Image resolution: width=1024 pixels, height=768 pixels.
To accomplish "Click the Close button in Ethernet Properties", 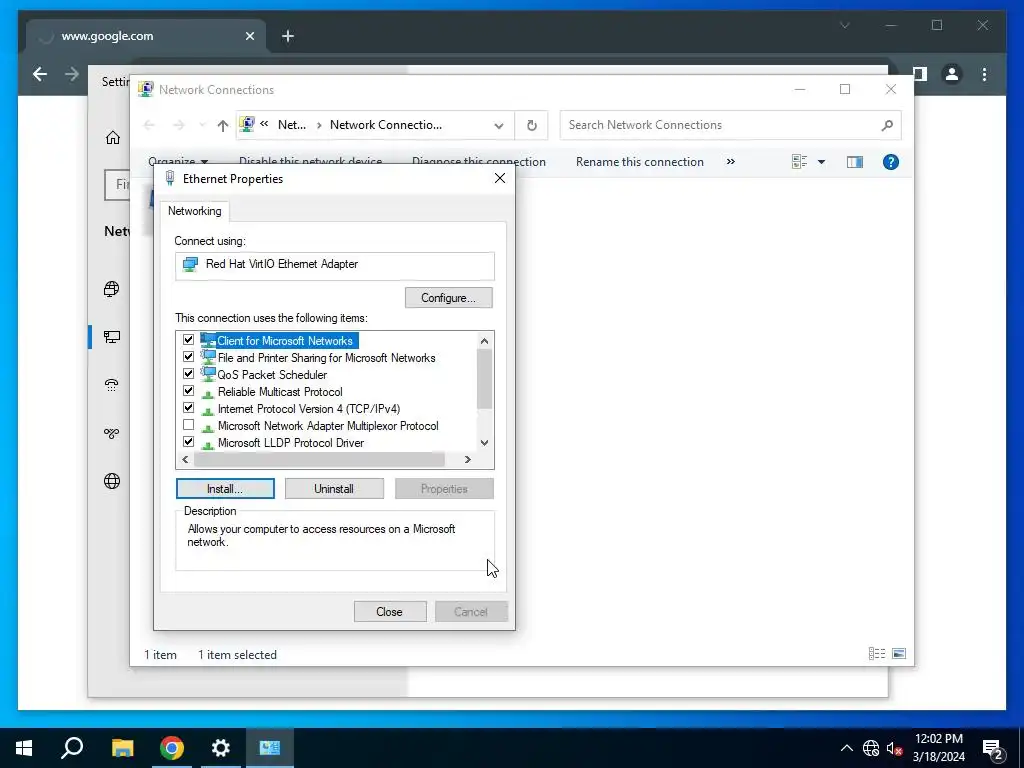I will [390, 612].
